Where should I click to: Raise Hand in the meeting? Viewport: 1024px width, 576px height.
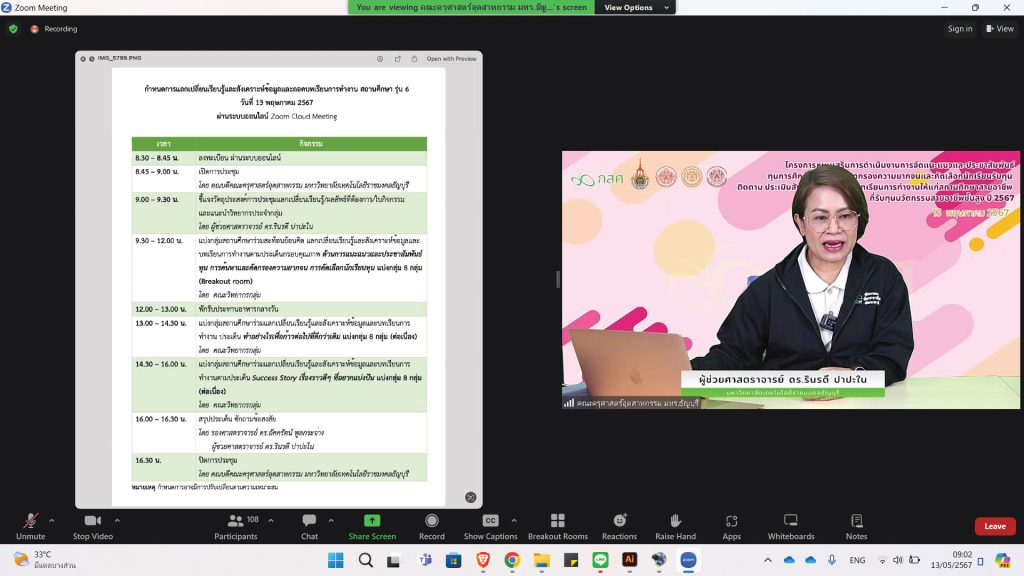(x=675, y=526)
